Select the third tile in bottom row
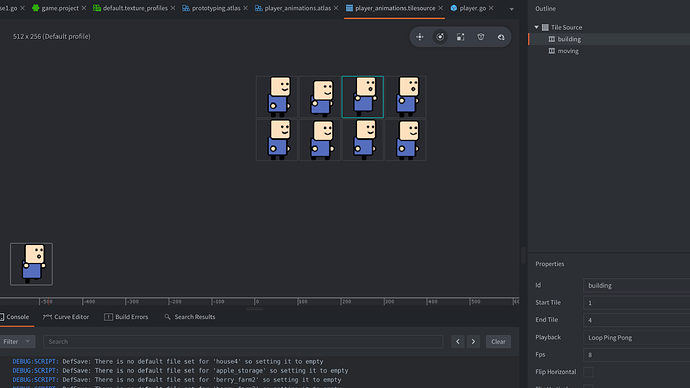 (x=363, y=140)
